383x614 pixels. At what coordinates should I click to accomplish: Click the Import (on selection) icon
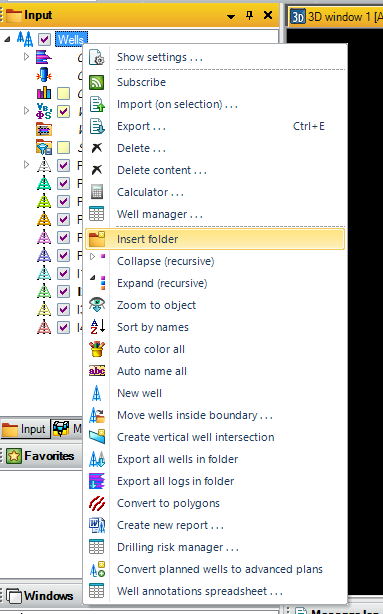96,105
